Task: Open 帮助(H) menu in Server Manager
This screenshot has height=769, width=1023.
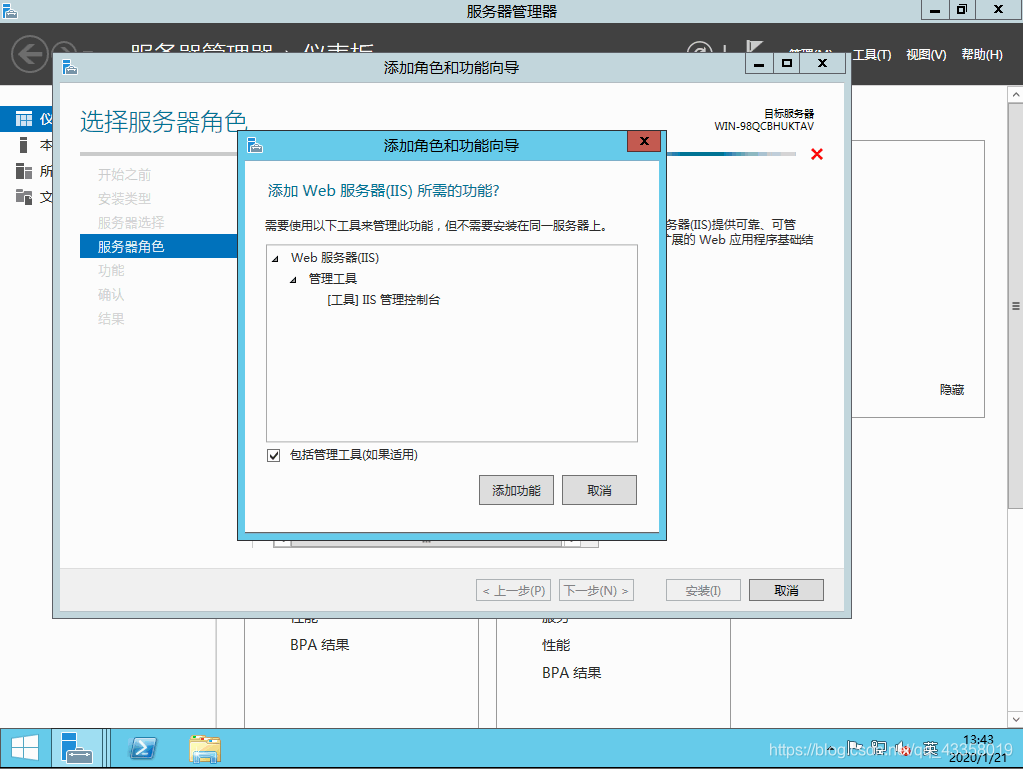Action: [x=982, y=55]
